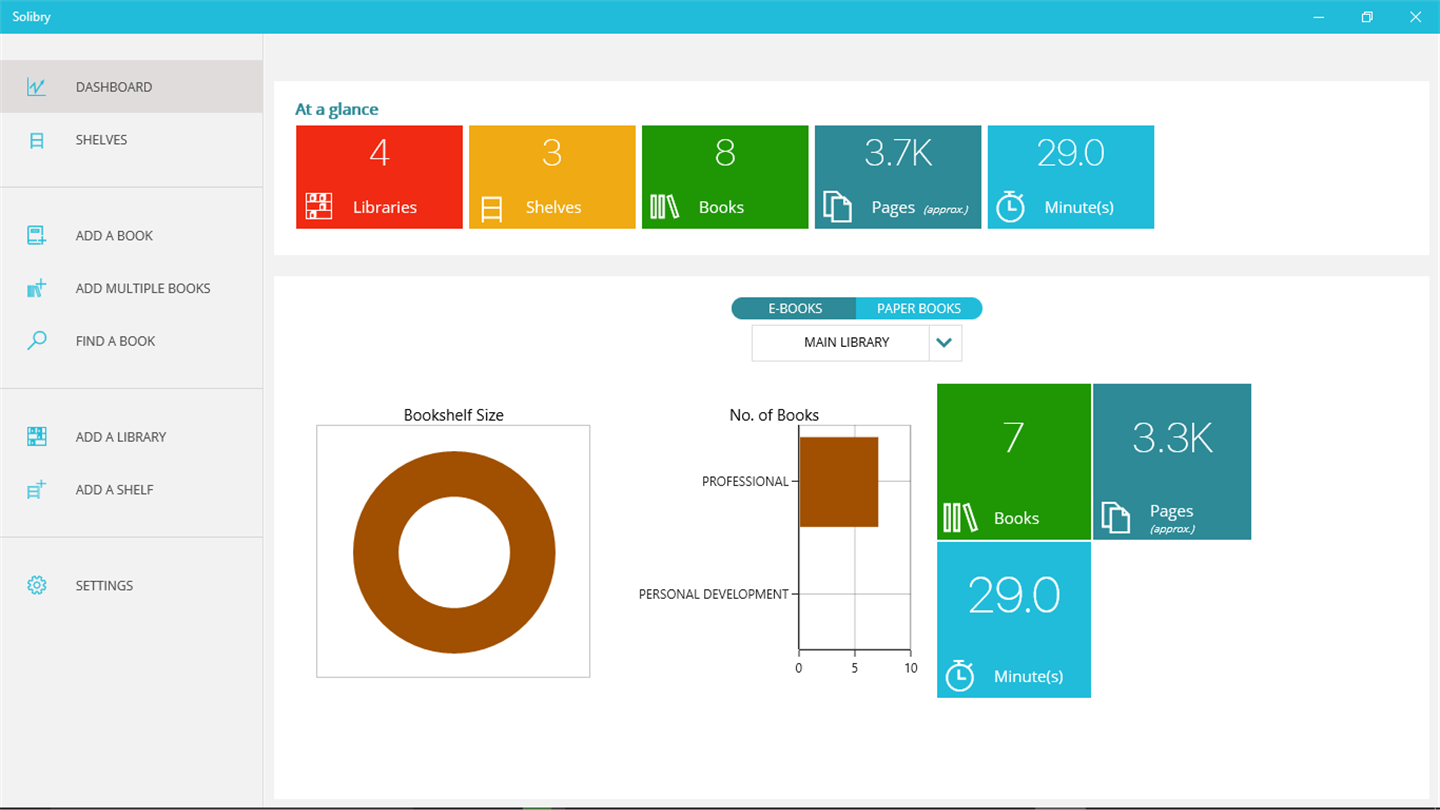
Task: Choose FIND A BOOK in sidebar
Action: pos(131,341)
